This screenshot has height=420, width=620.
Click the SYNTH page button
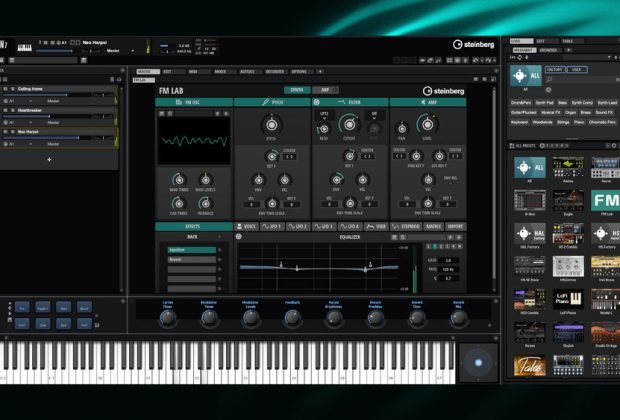[x=297, y=90]
